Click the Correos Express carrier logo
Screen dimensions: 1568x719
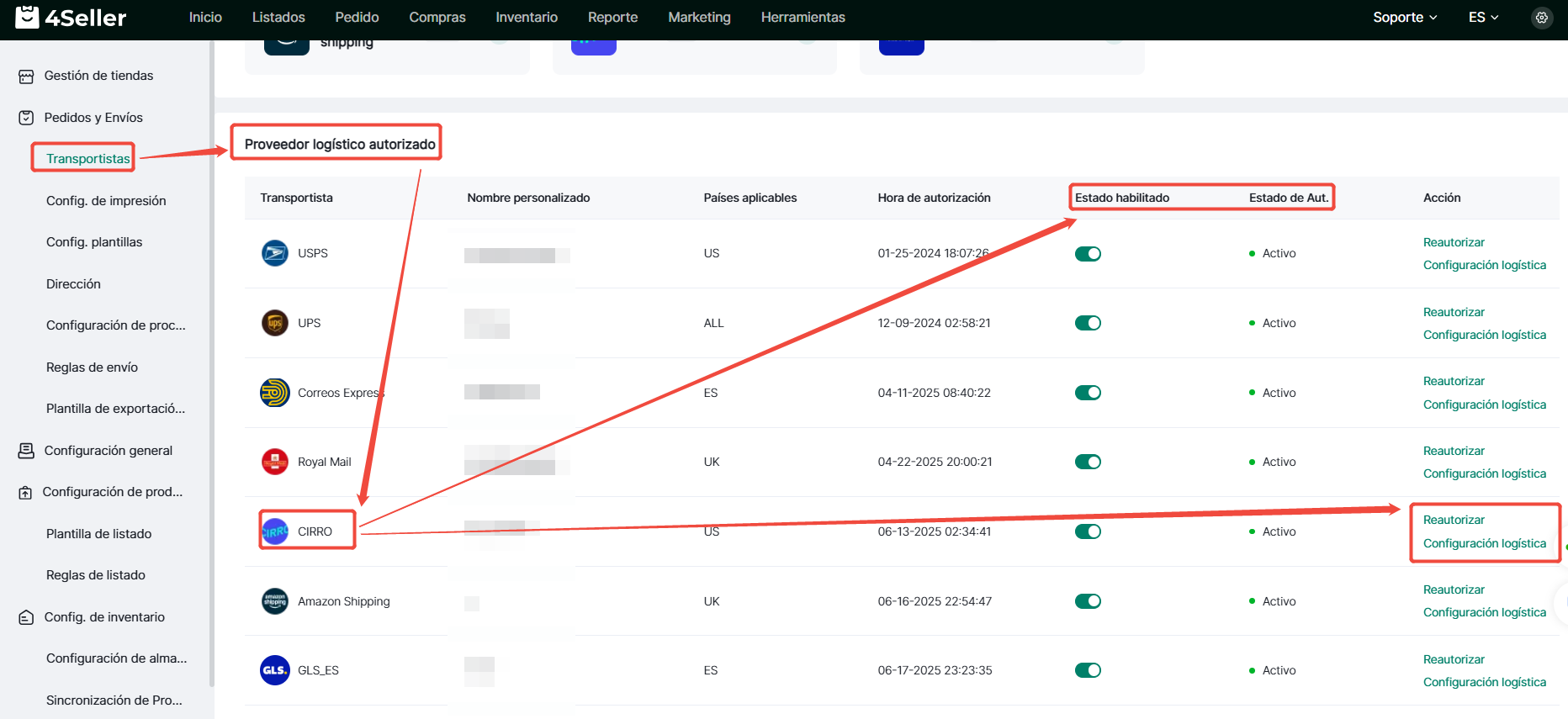[275, 393]
